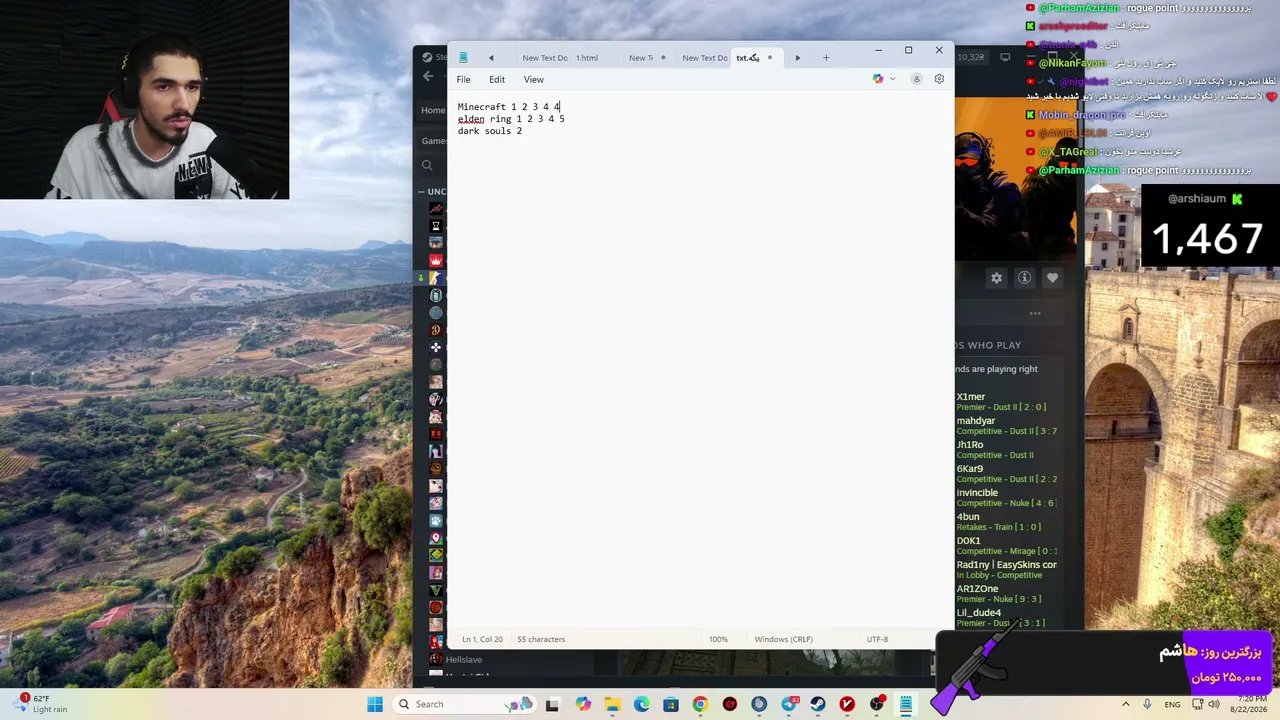Click the '55 characters' status bar entry

(541, 639)
